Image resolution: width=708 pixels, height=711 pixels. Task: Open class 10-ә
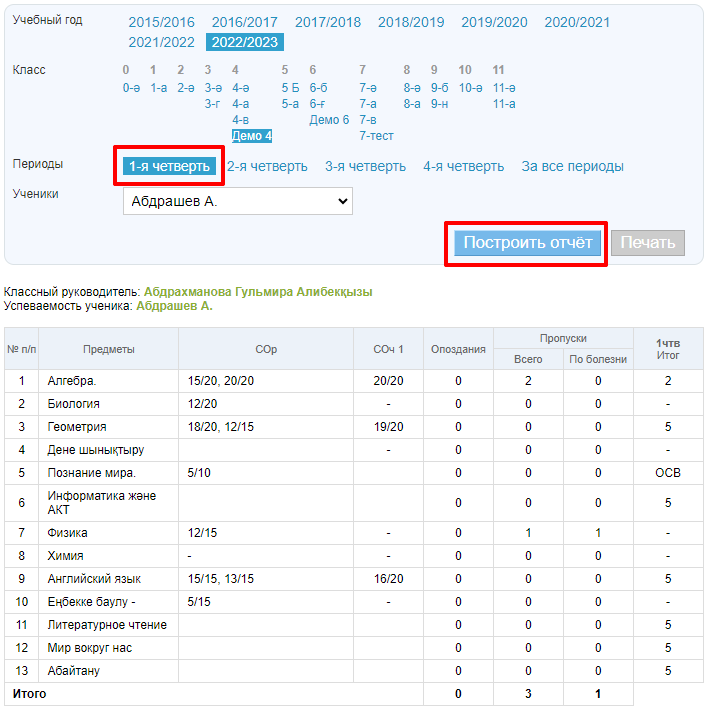click(470, 88)
